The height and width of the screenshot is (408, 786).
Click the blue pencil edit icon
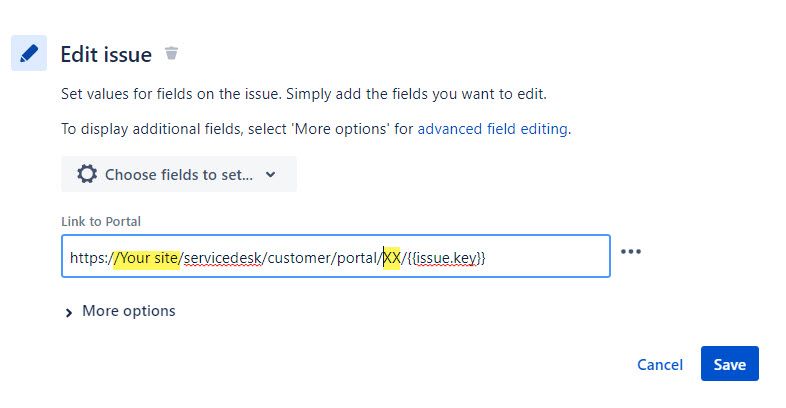pyautogui.click(x=29, y=53)
